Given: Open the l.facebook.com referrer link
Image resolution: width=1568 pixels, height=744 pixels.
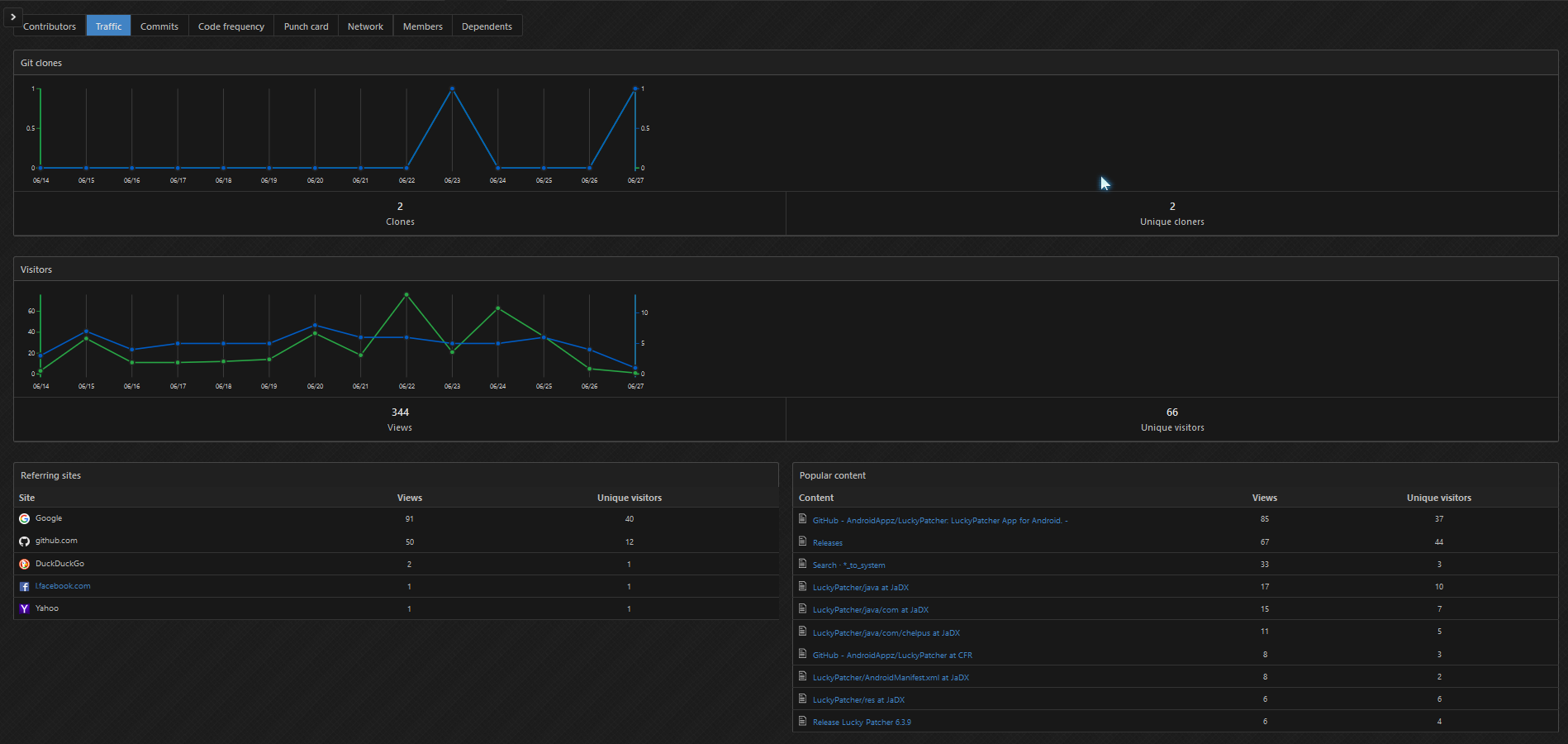Looking at the screenshot, I should pos(63,586).
